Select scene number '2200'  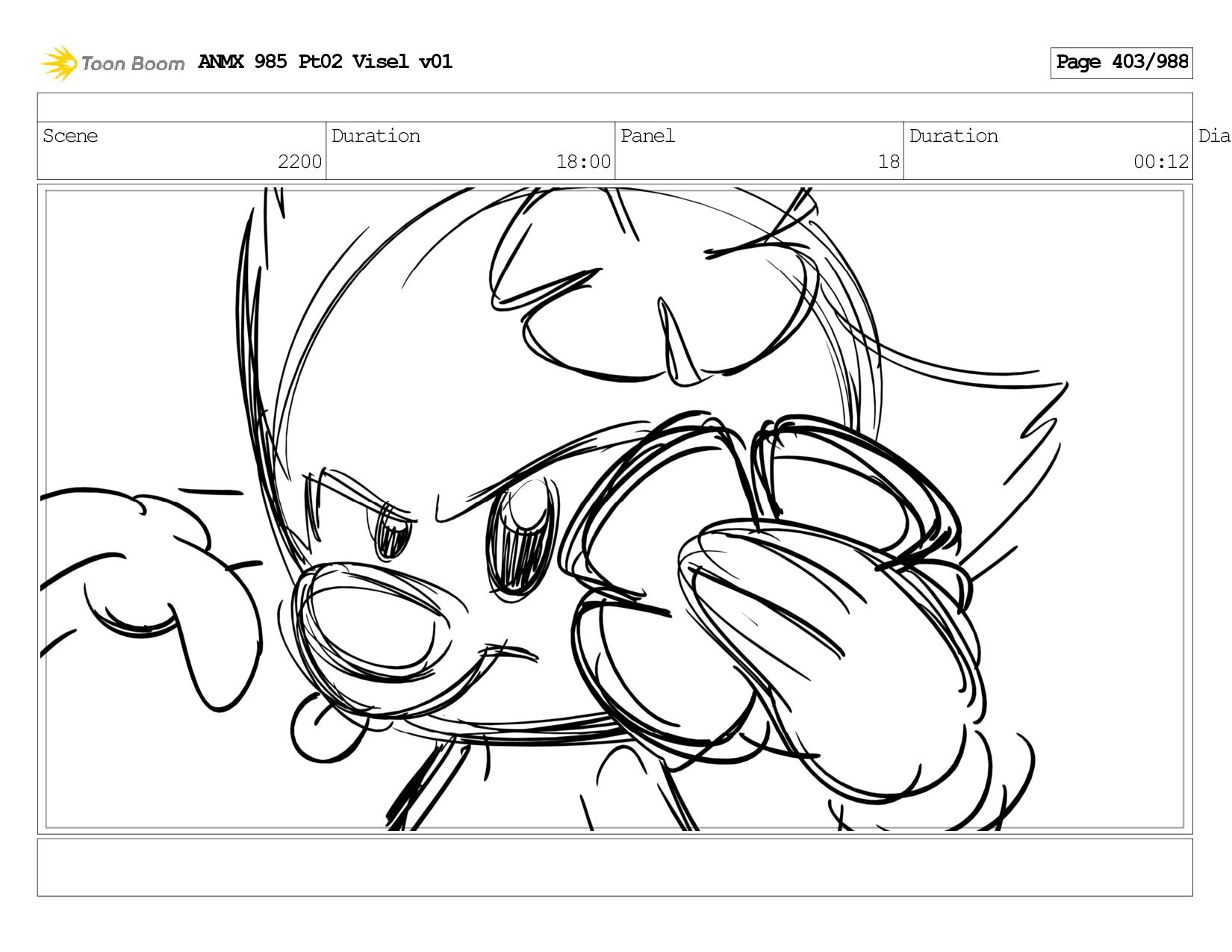[x=299, y=162]
